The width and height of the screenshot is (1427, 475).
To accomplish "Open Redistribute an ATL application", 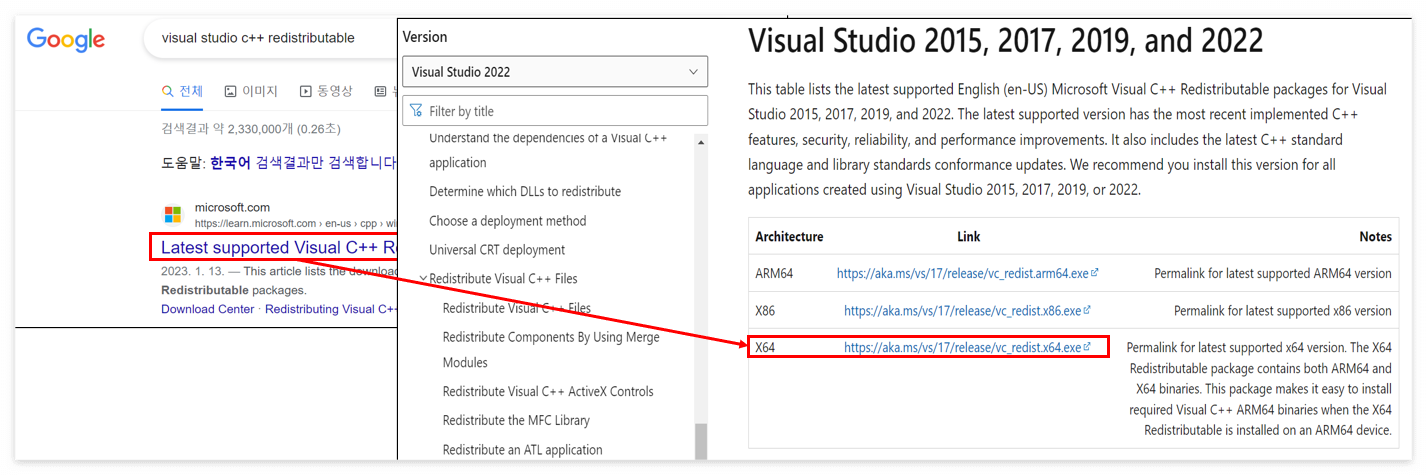I will point(523,450).
